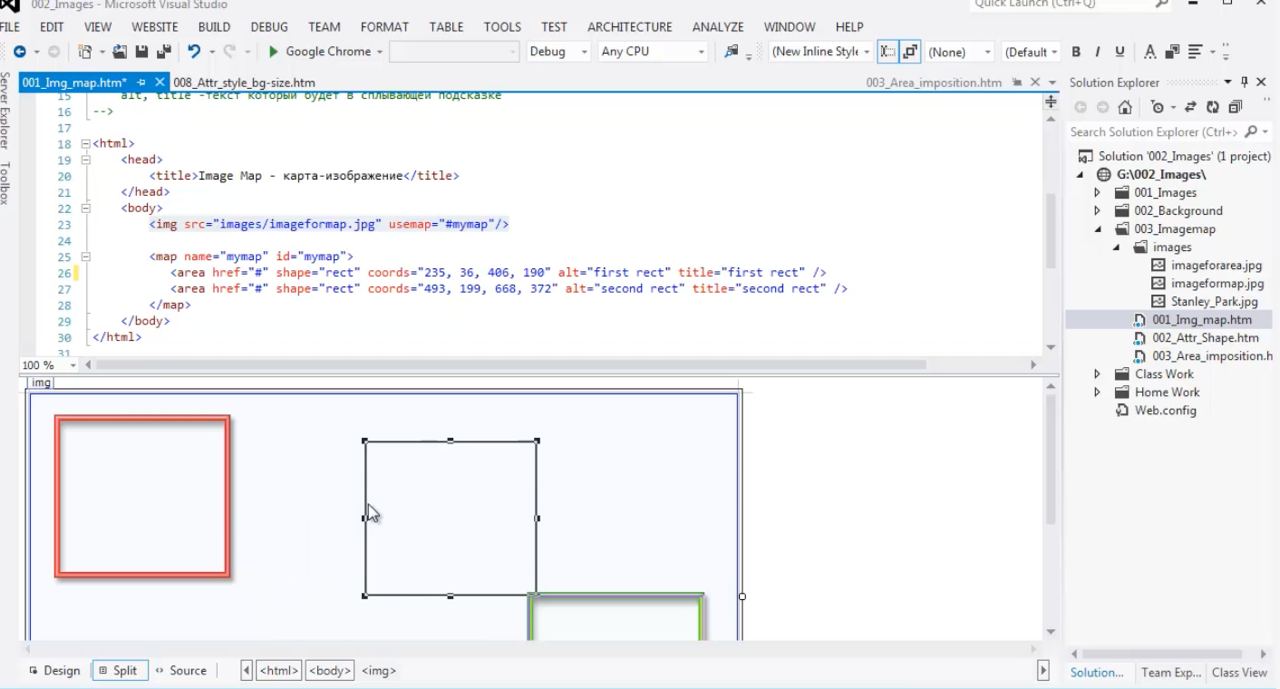Expand the Class Work folder
The image size is (1280, 689).
tap(1097, 374)
